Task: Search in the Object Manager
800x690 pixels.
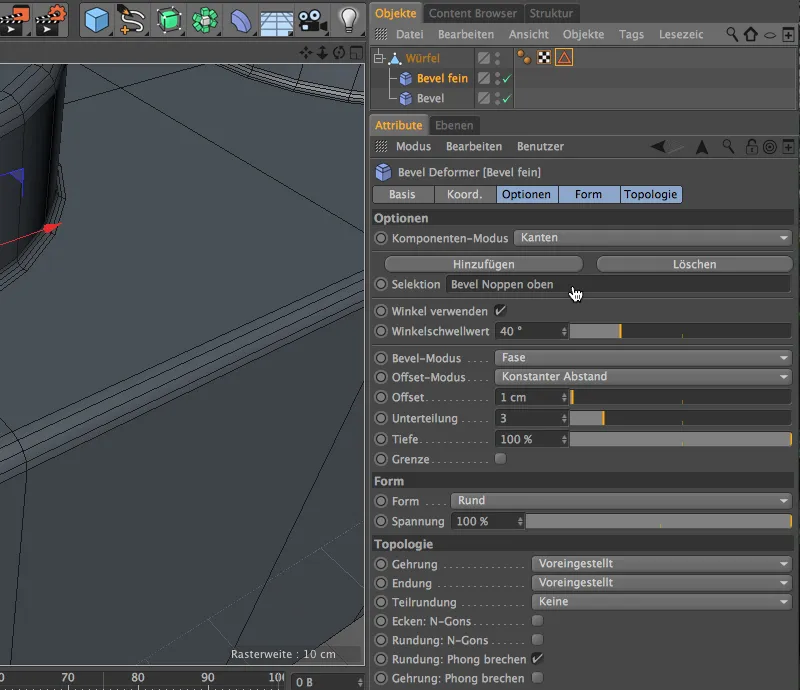Action: click(x=732, y=34)
